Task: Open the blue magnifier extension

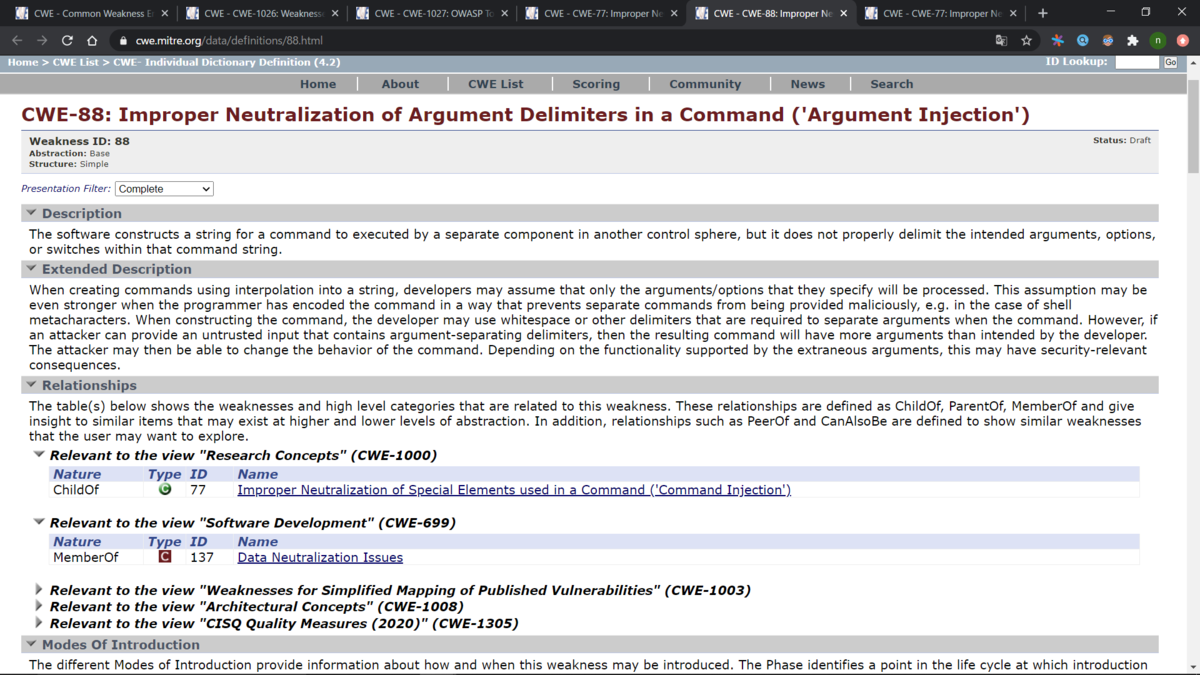Action: pos(1082,41)
